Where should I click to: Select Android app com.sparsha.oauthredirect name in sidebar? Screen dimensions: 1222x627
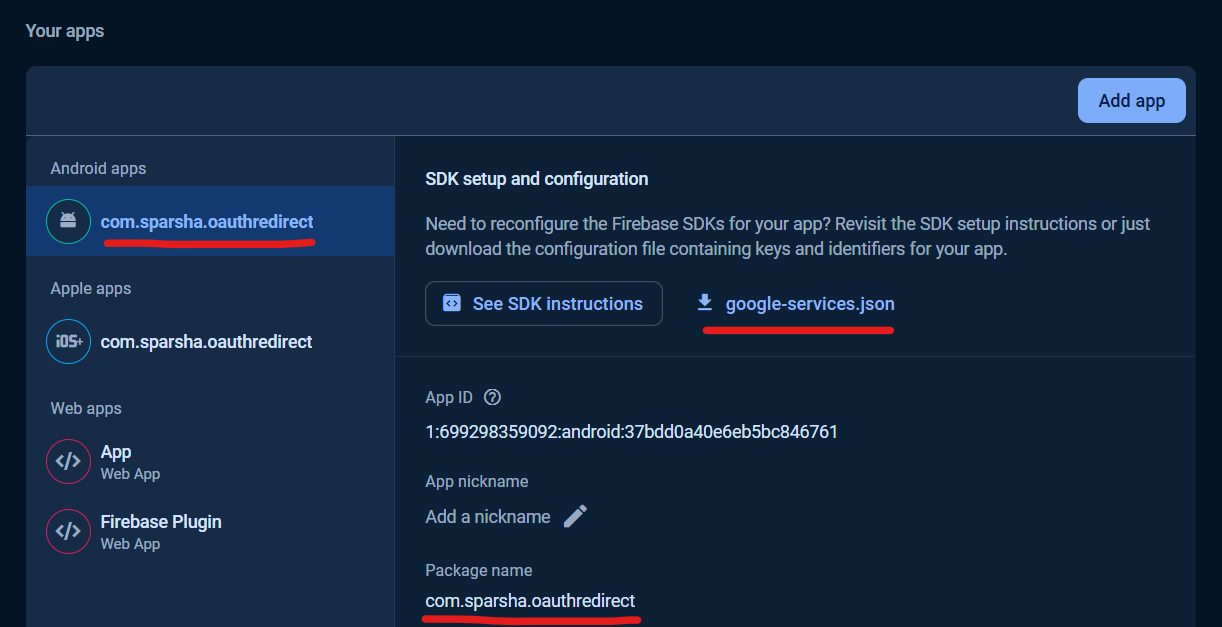pyautogui.click(x=207, y=222)
